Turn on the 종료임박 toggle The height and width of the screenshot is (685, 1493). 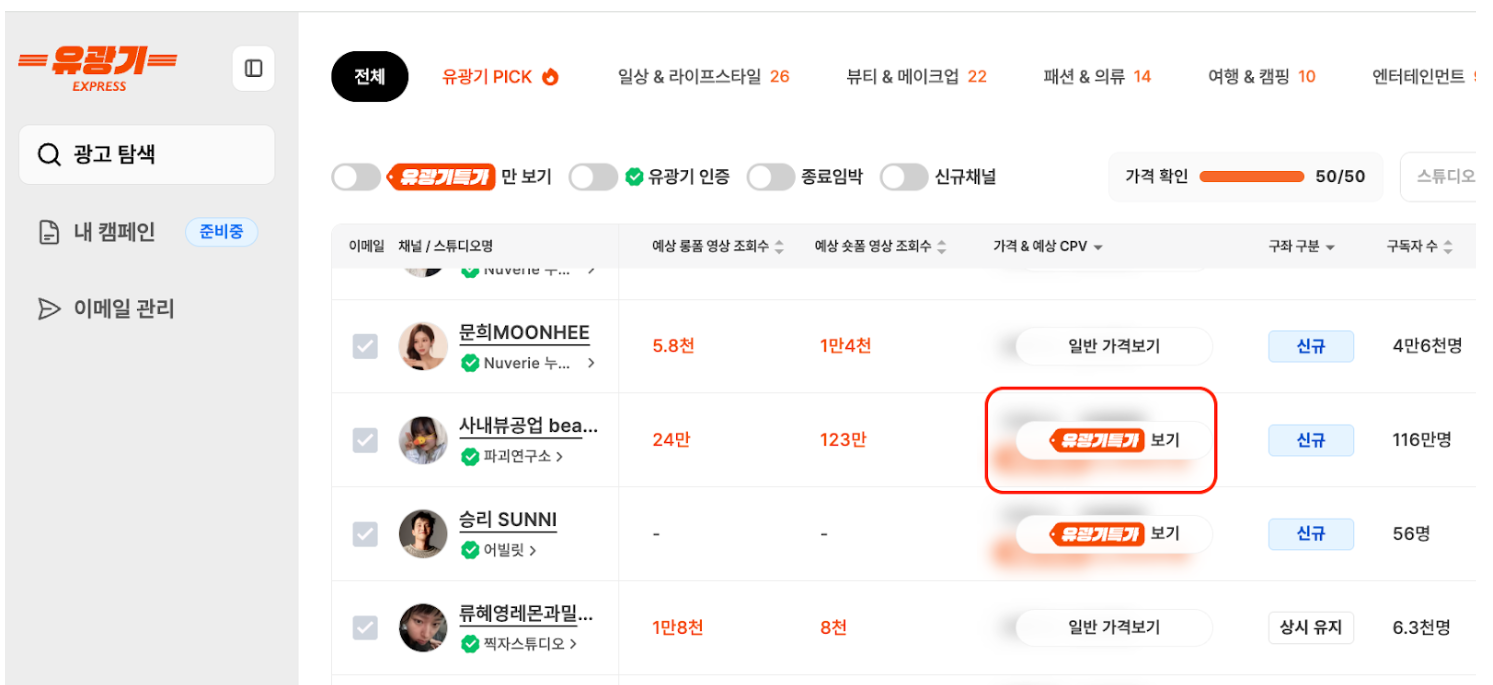click(771, 177)
